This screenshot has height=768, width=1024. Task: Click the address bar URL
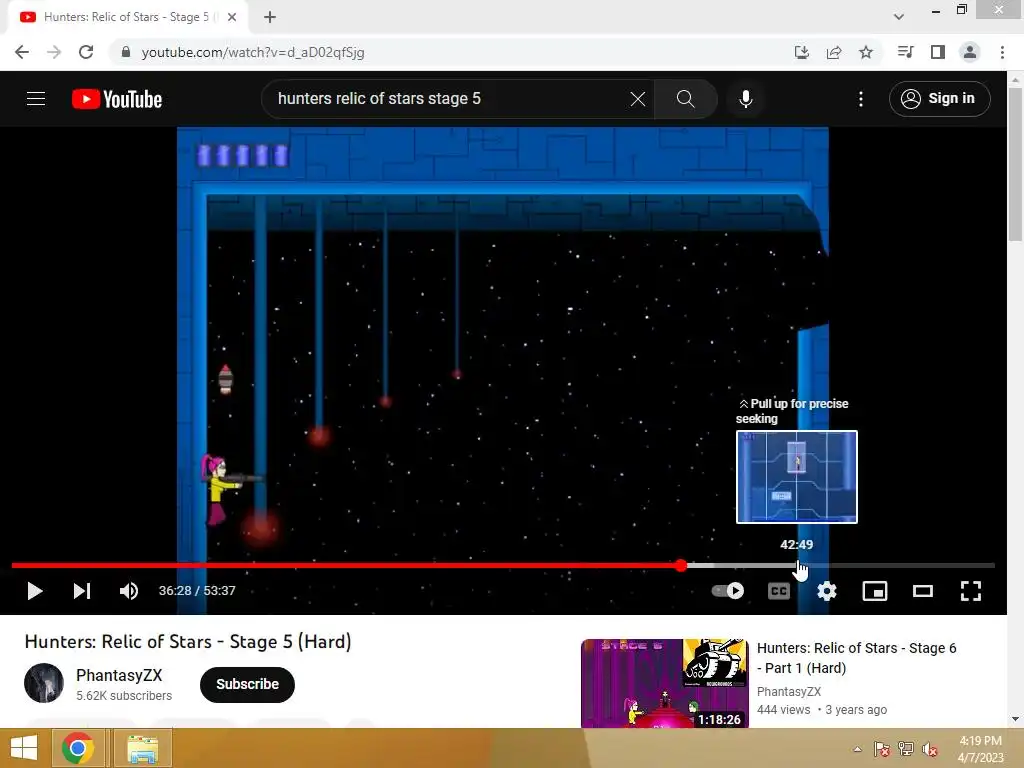coord(253,52)
